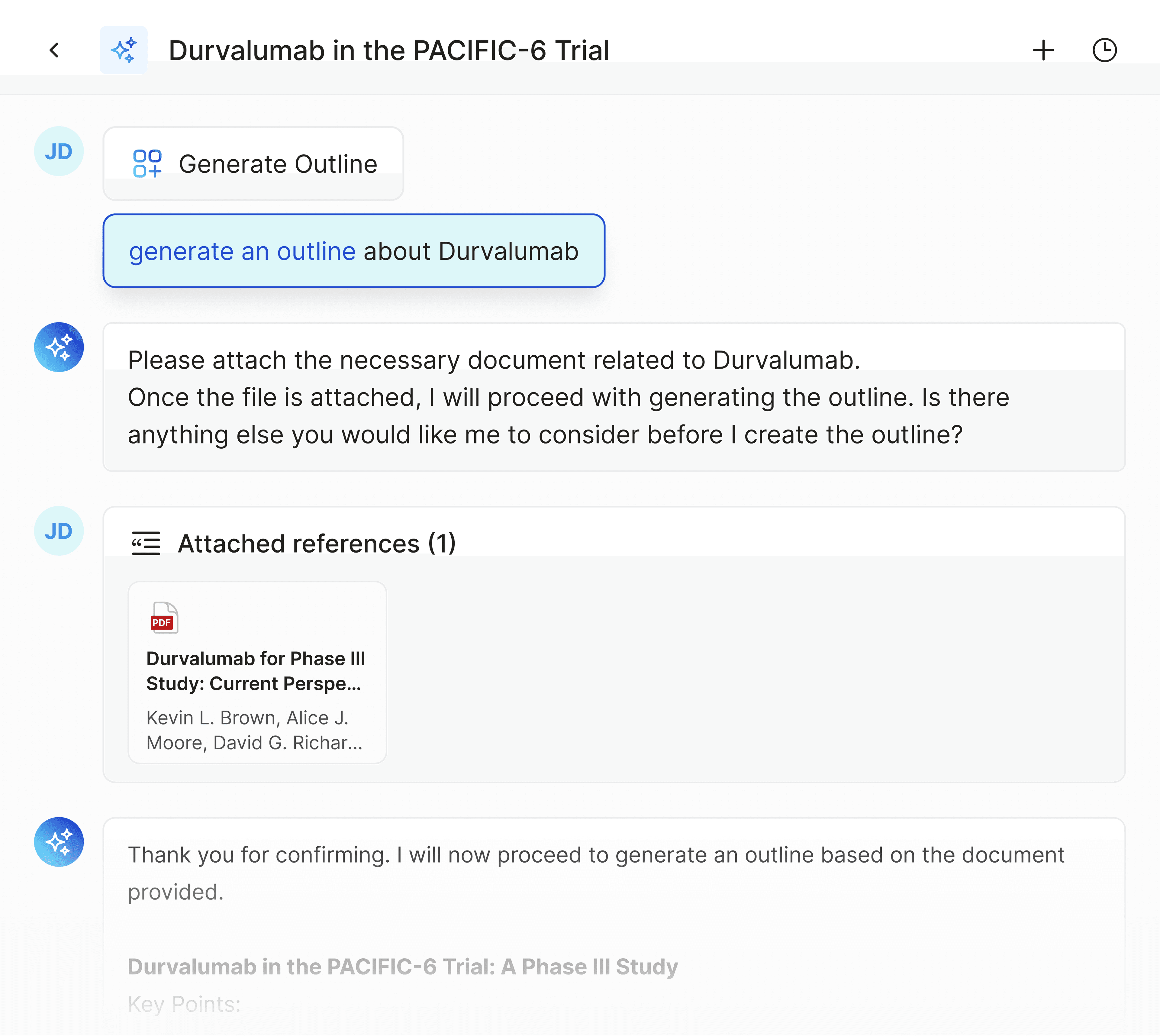
Task: Click the JD avatar next to Attached references
Action: pos(59,531)
